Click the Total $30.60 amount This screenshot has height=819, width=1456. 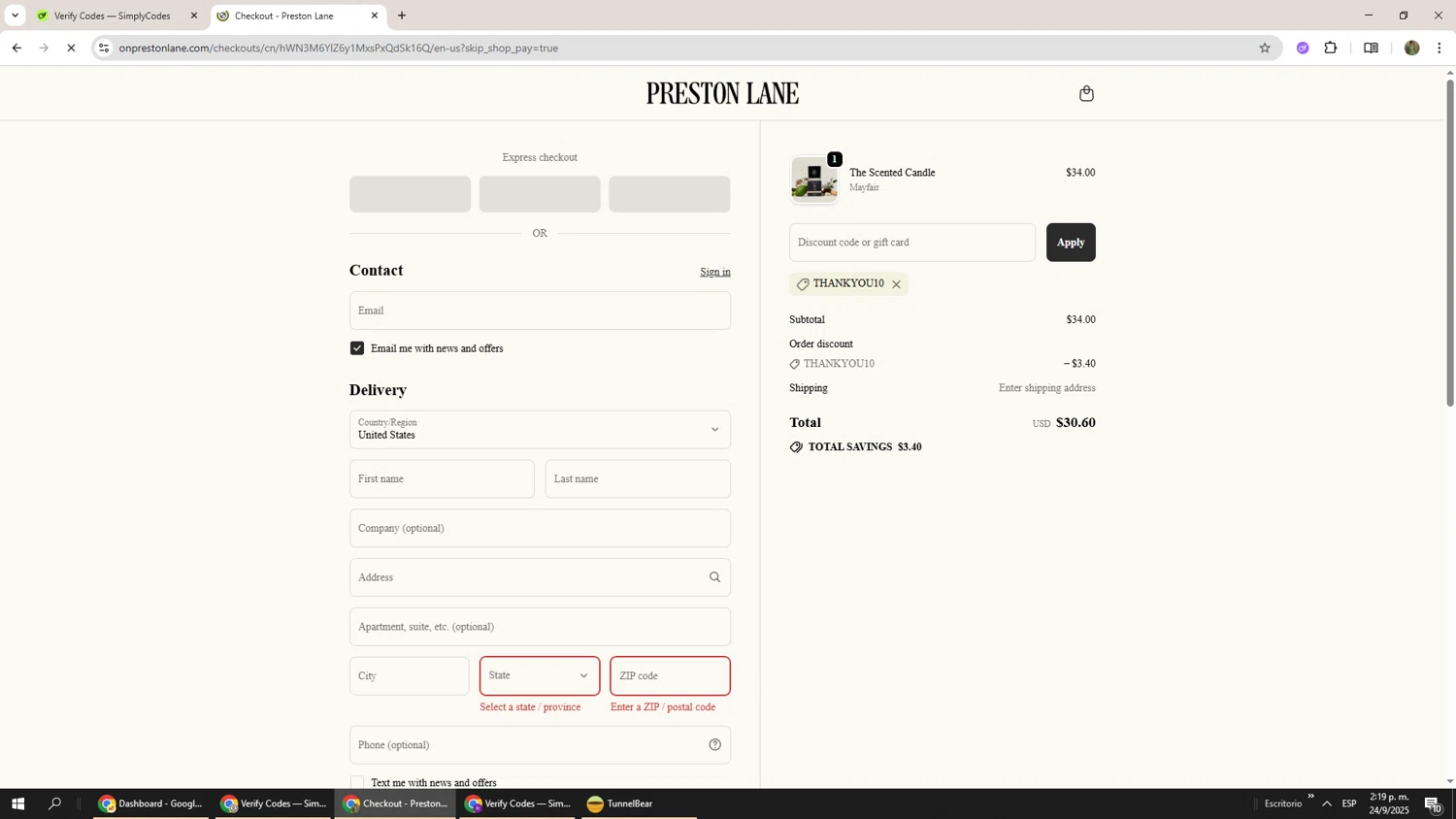1075,422
